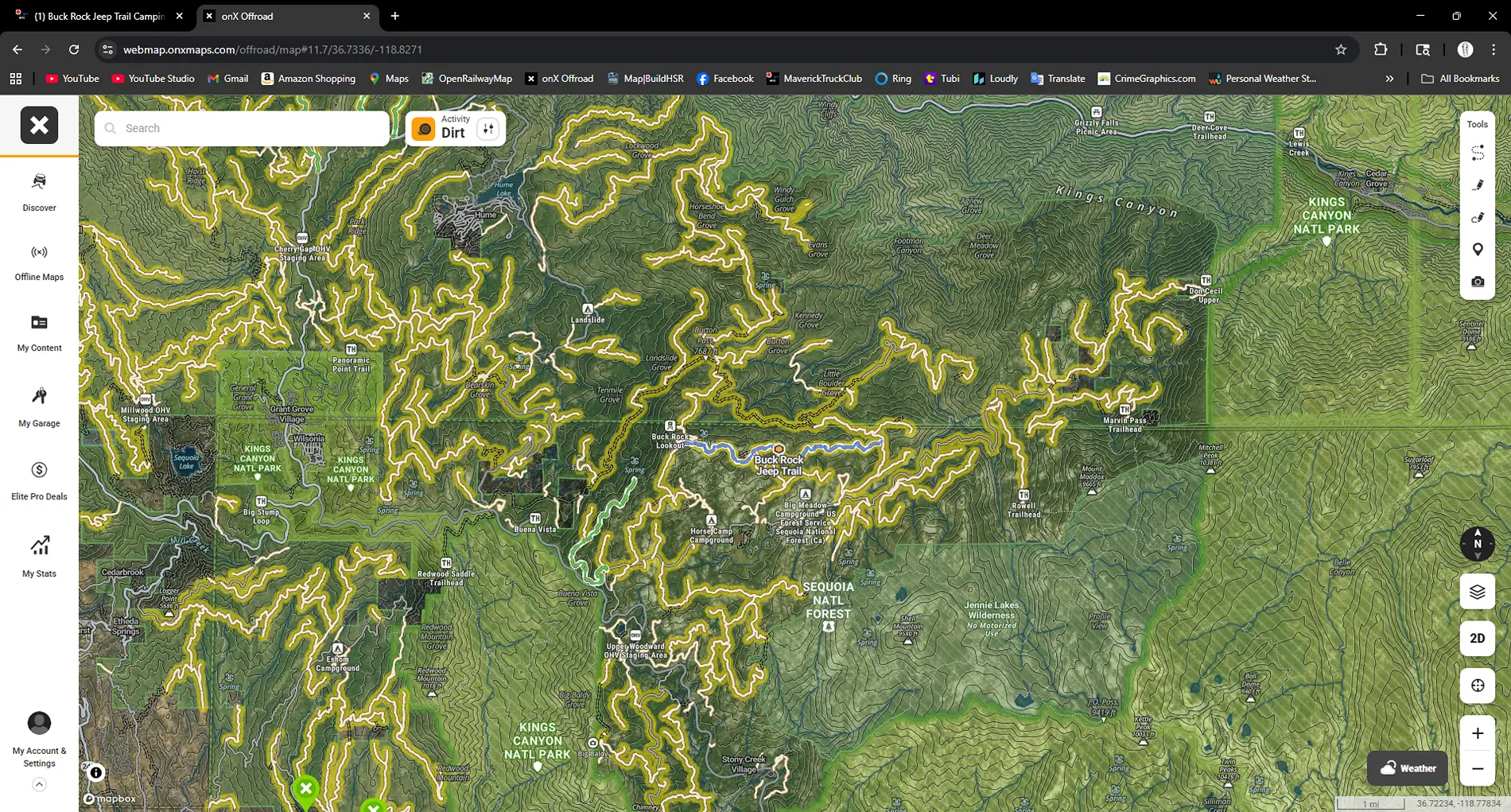
Task: Collapse the sidebar with the bottom chevron
Action: coord(39,785)
